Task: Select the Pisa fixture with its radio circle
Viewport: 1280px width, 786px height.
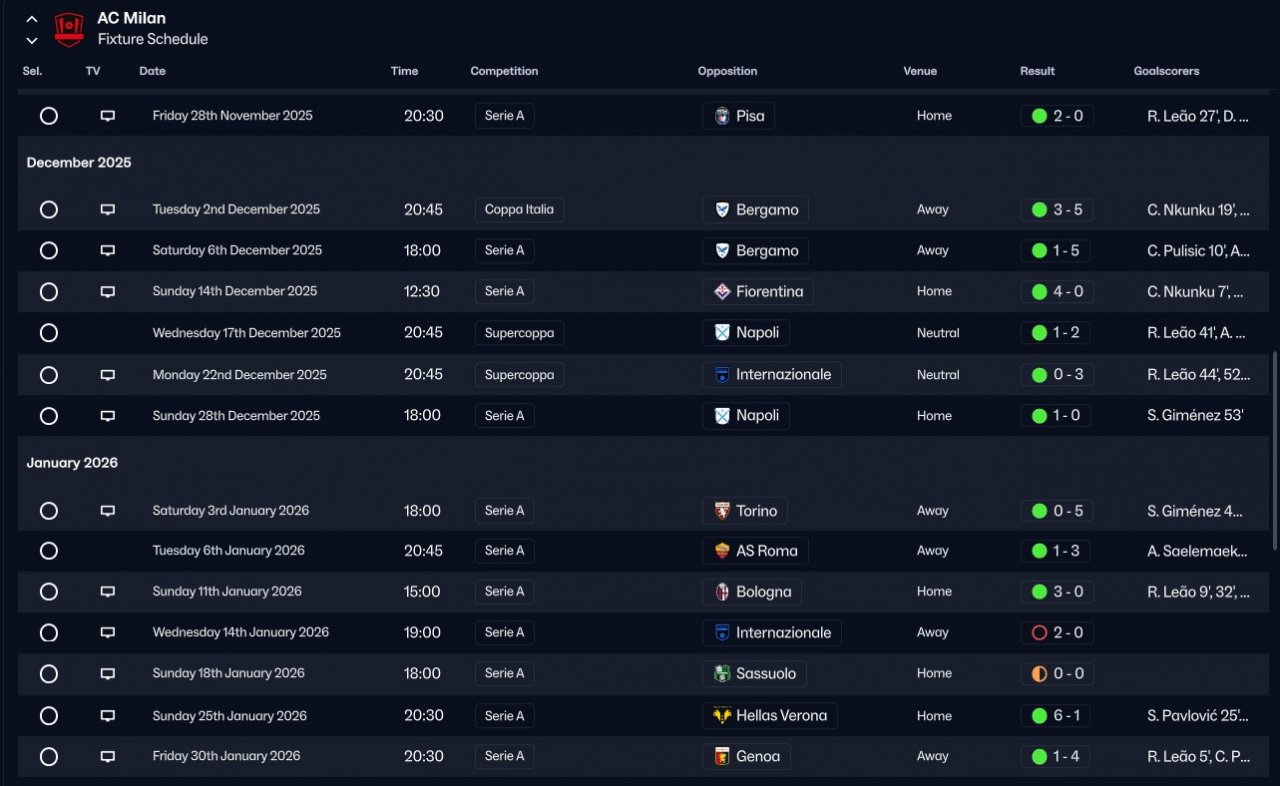Action: (49, 116)
